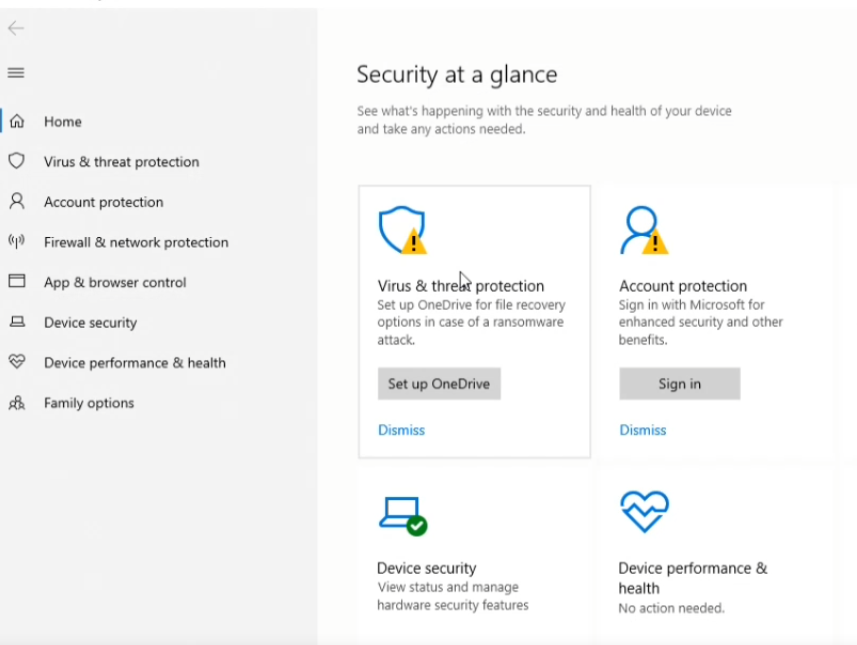Click the Set up OneDrive button
Screen dimensions: 857x645
[x=439, y=384]
